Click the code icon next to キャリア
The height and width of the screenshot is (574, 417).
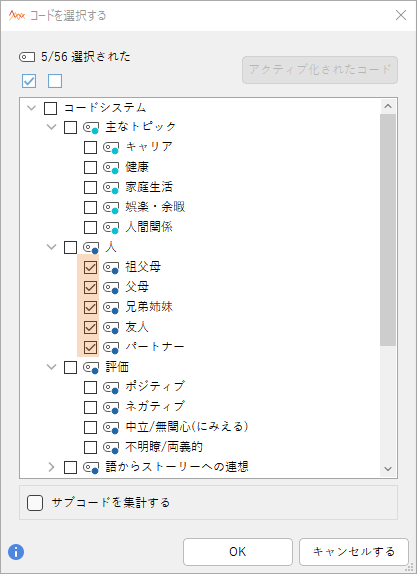pyautogui.click(x=111, y=148)
